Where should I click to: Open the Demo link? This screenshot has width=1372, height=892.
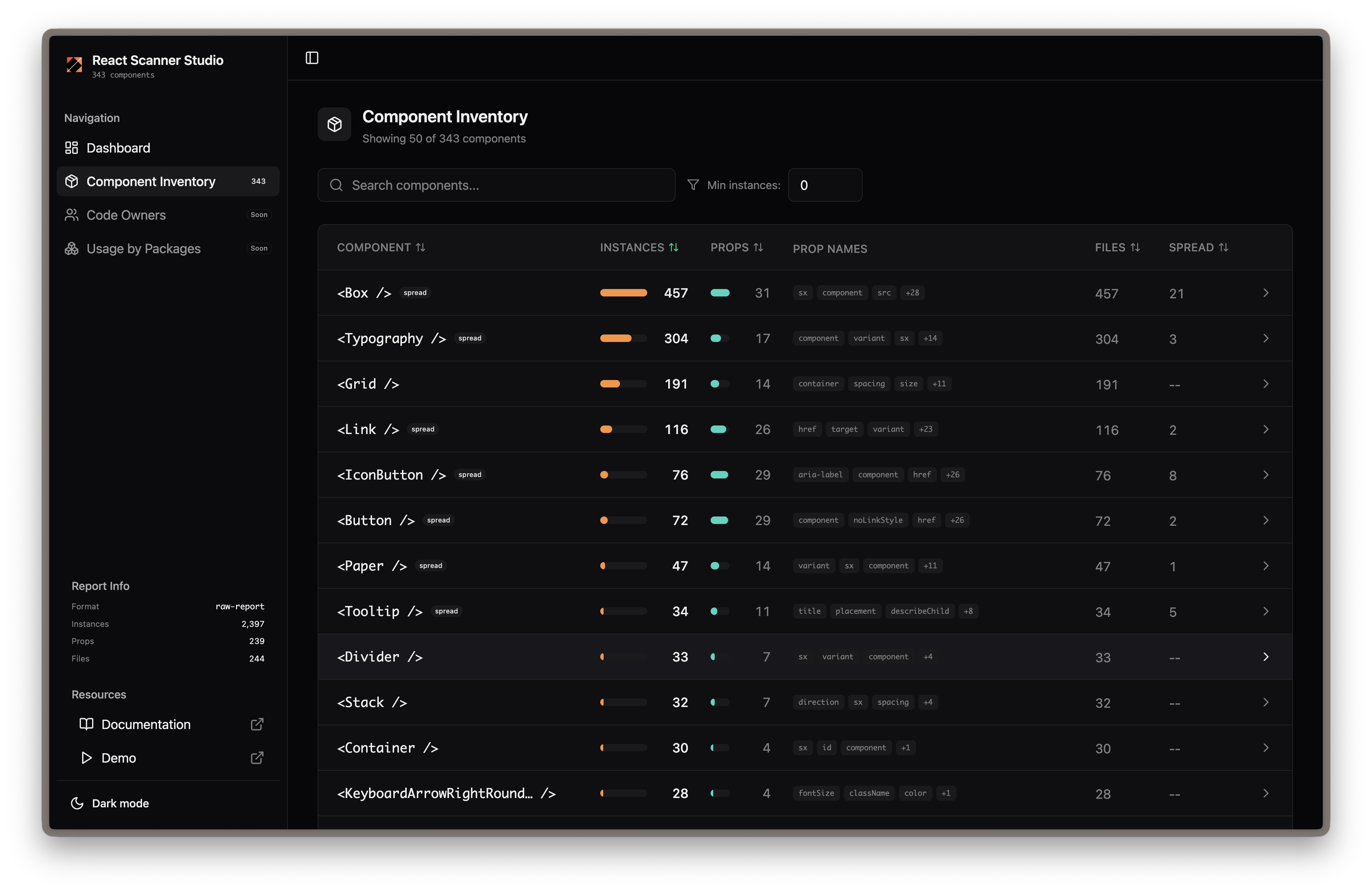120,758
